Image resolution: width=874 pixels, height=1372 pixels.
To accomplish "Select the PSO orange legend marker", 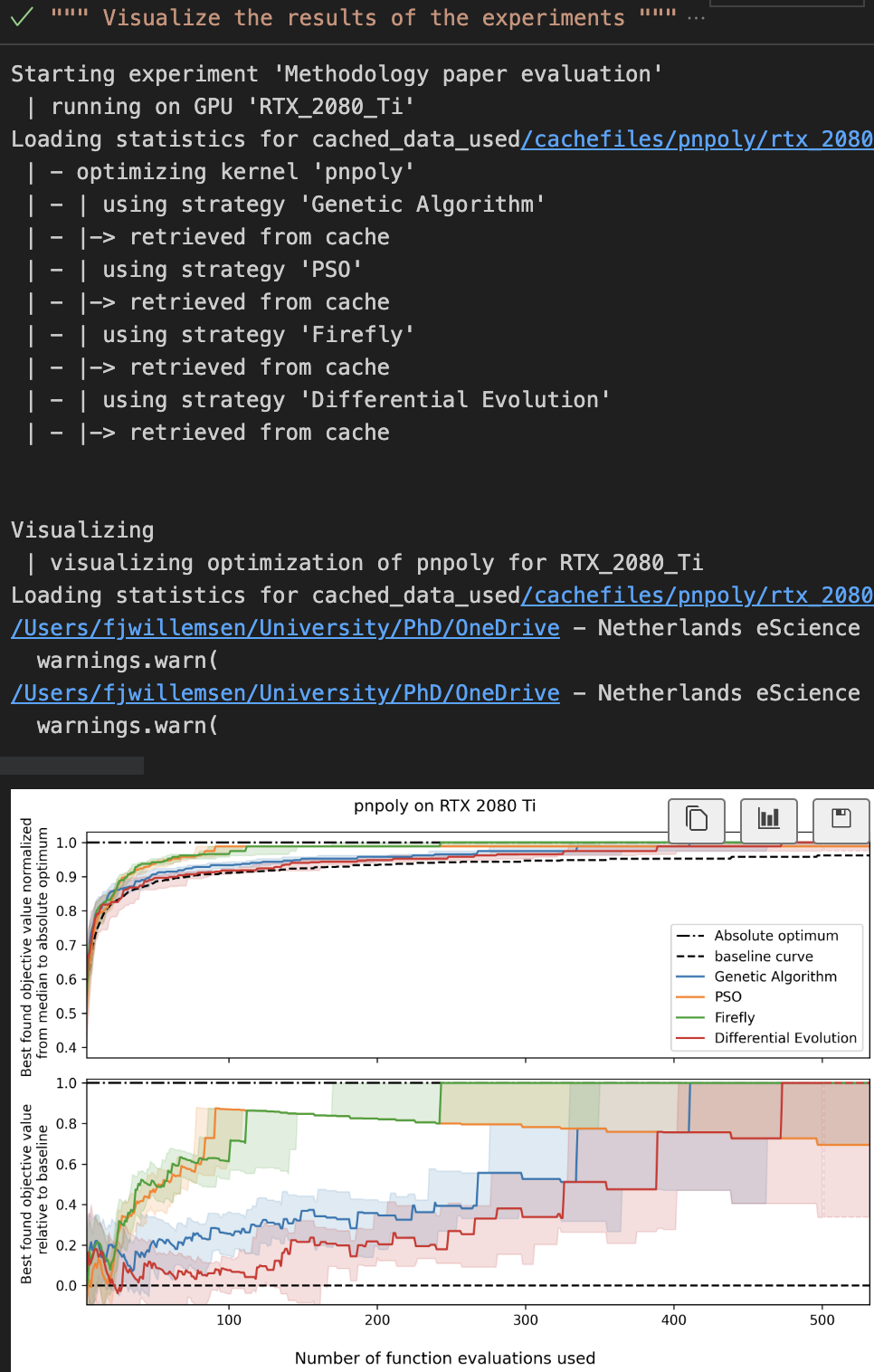I will [688, 996].
